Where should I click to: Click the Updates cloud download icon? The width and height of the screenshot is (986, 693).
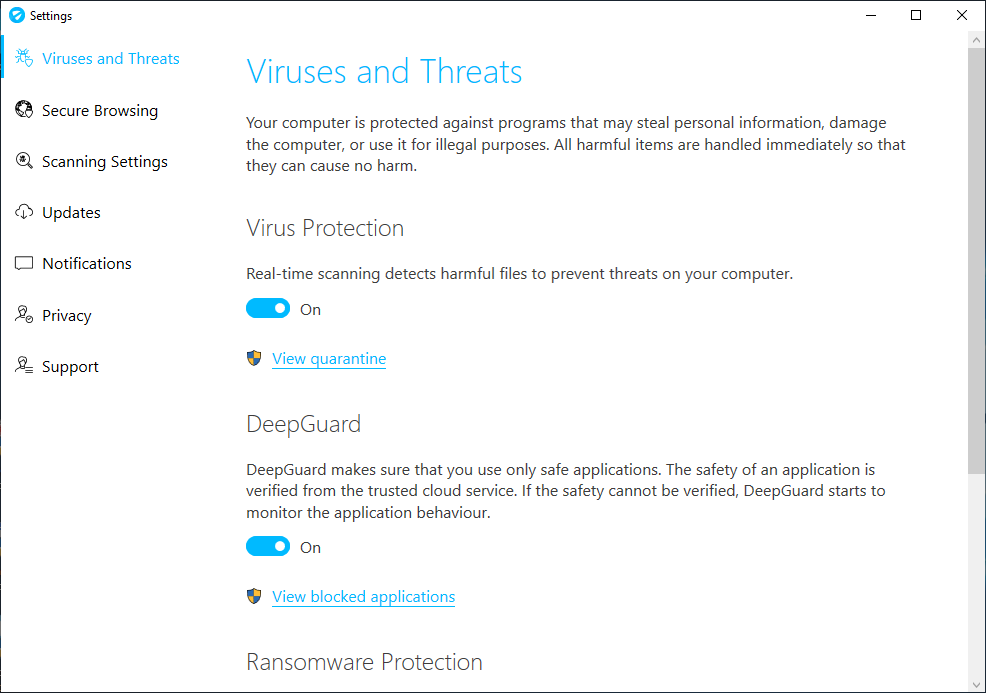[x=24, y=212]
